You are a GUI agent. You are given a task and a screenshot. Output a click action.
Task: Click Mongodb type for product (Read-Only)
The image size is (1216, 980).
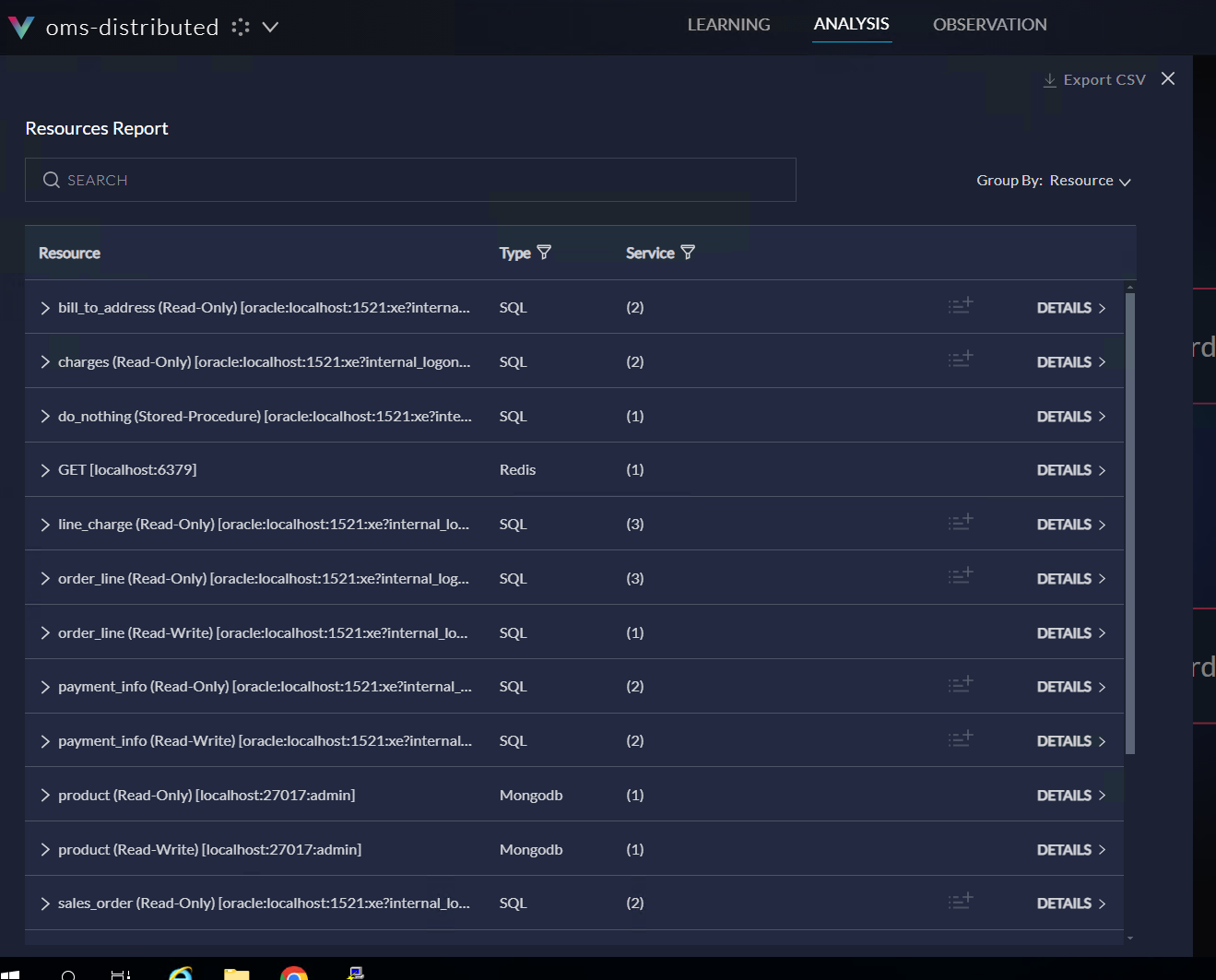531,796
